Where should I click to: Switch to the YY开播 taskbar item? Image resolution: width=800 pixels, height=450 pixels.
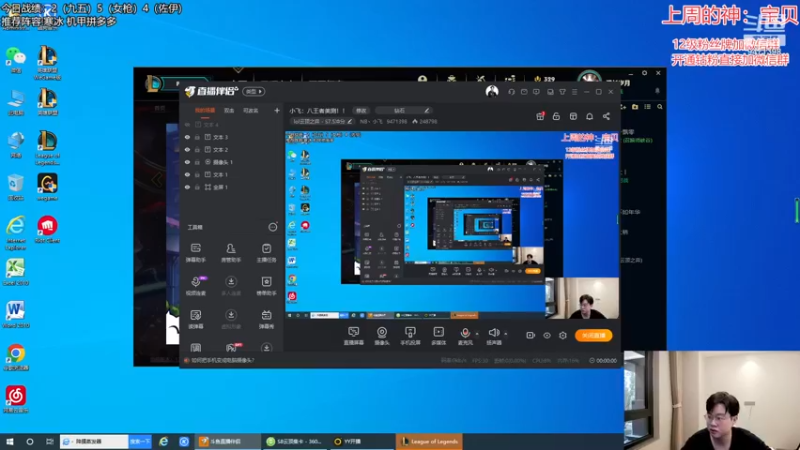pos(362,442)
